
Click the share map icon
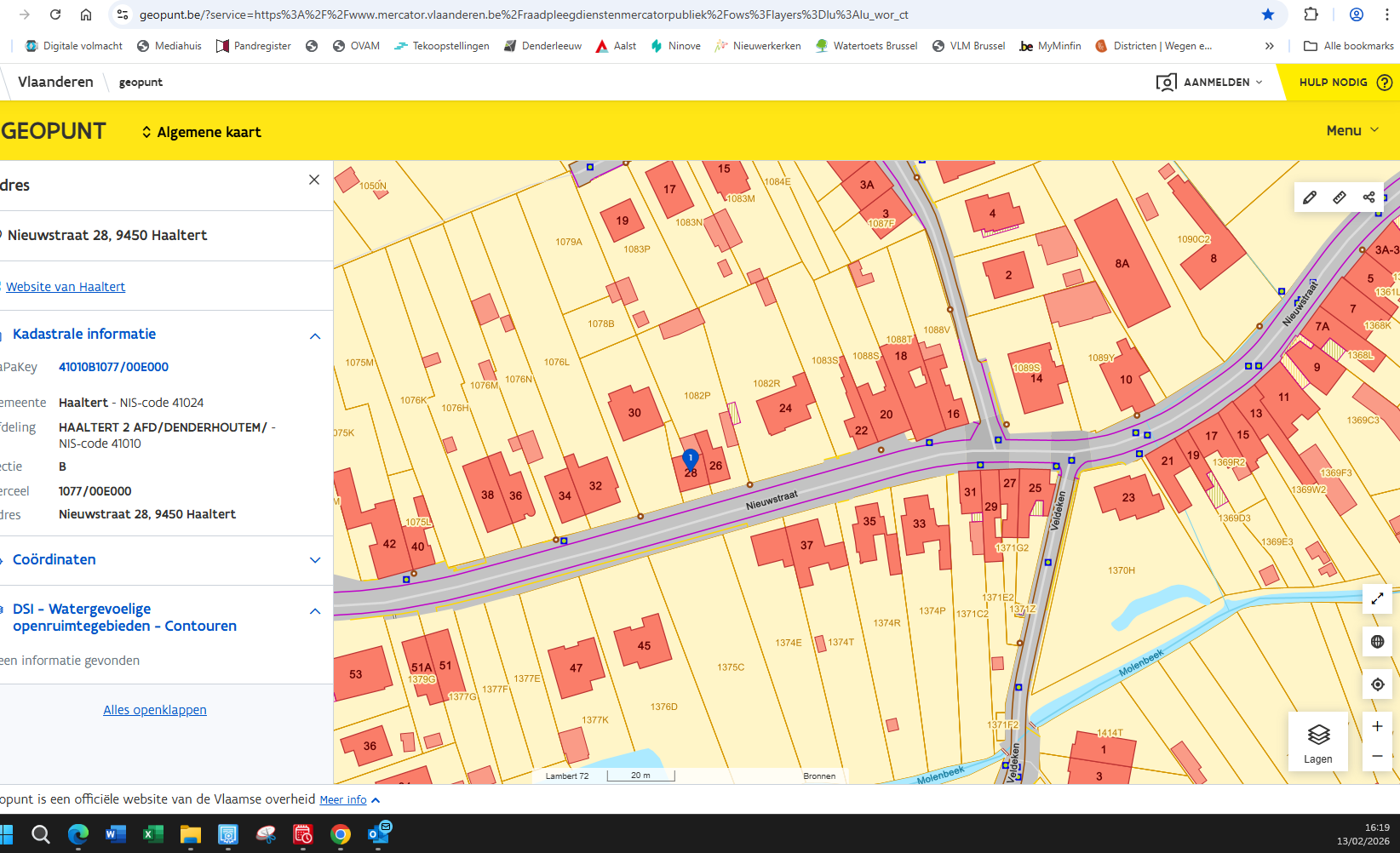(x=1368, y=198)
